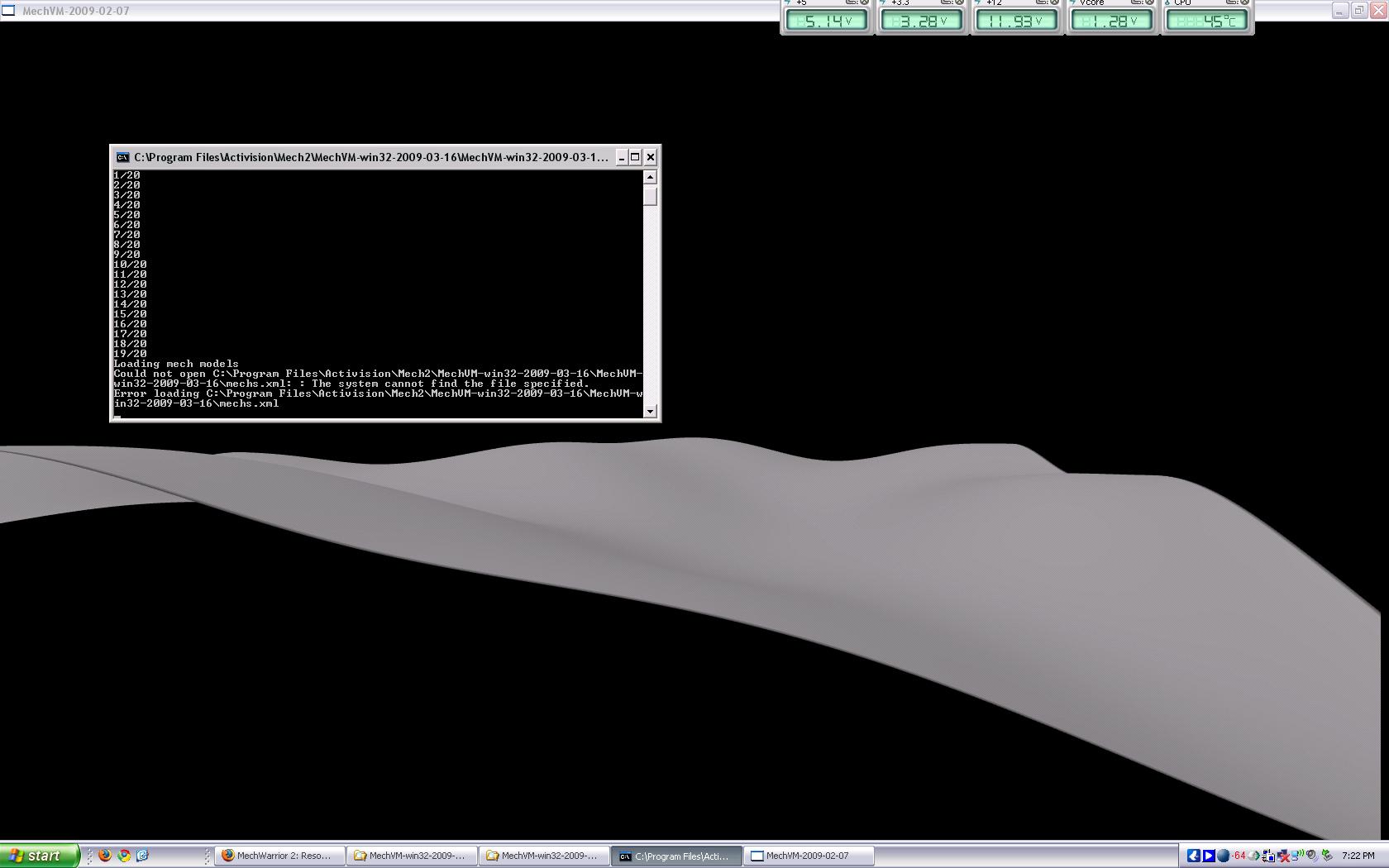1389x868 pixels.
Task: Maximize the command prompt window
Action: (635, 157)
